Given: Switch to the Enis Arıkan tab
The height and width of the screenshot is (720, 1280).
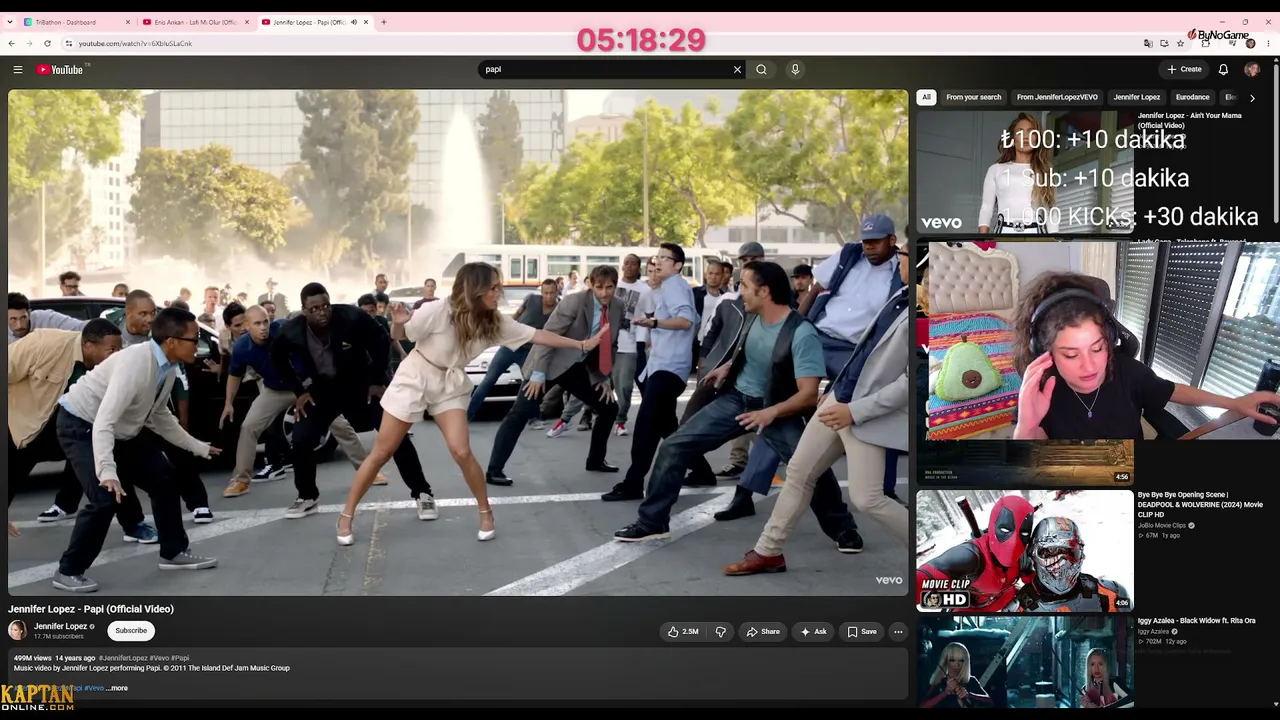Looking at the screenshot, I should (x=195, y=22).
